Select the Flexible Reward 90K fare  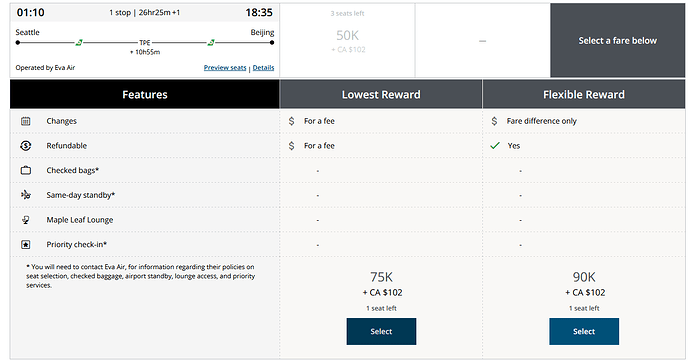click(584, 332)
